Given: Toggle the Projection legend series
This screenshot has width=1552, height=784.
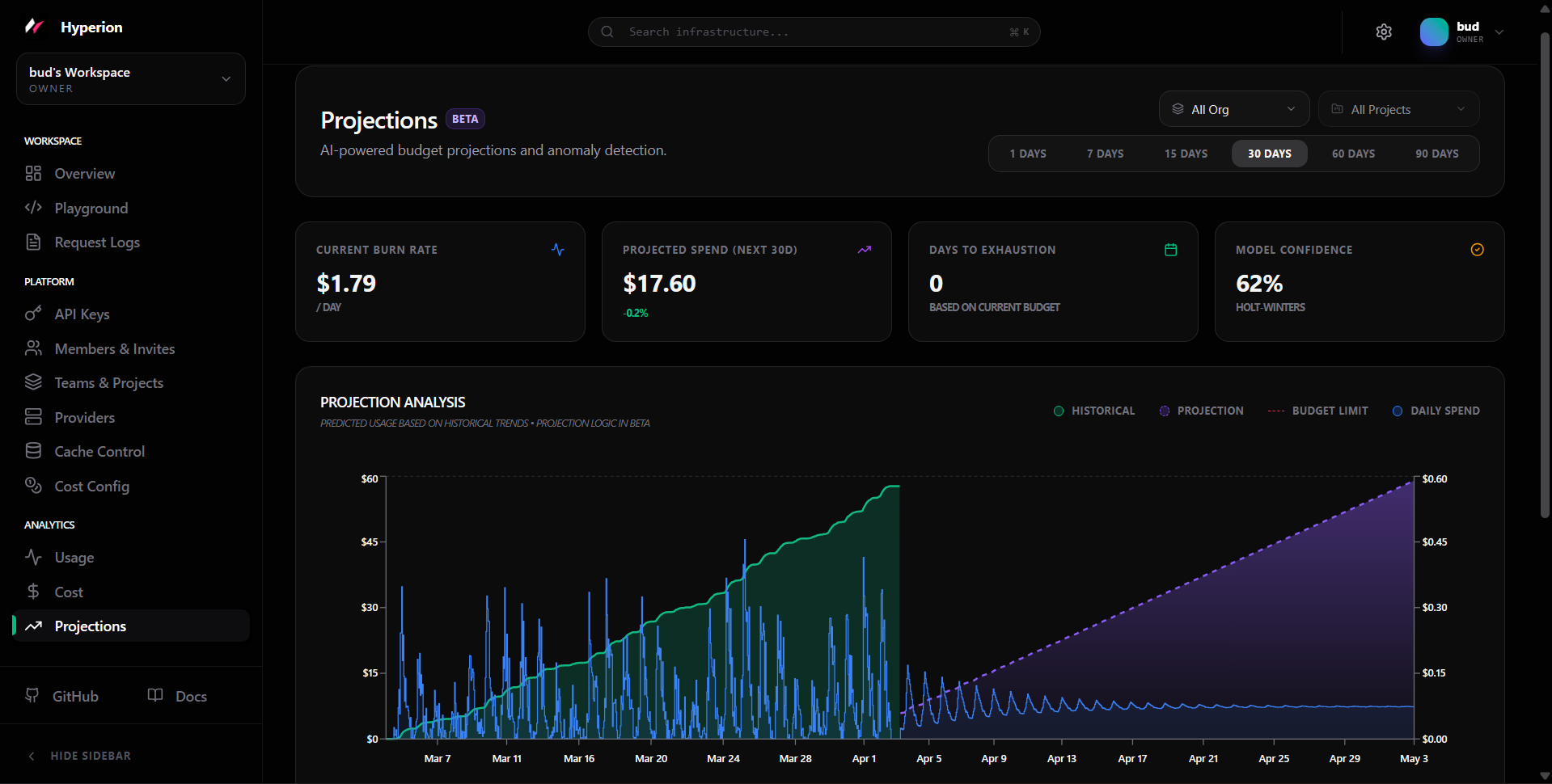Looking at the screenshot, I should (x=1202, y=411).
